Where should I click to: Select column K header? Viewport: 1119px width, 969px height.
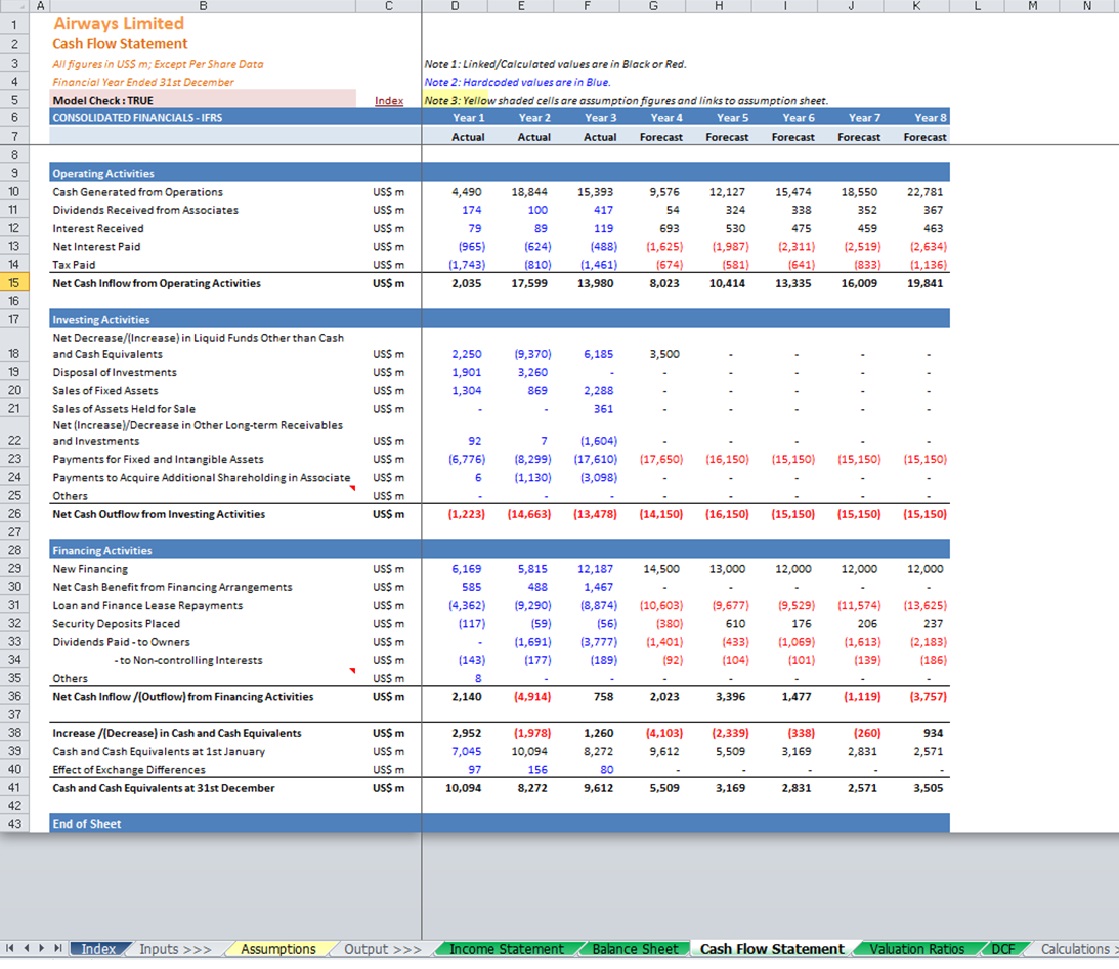click(x=916, y=6)
